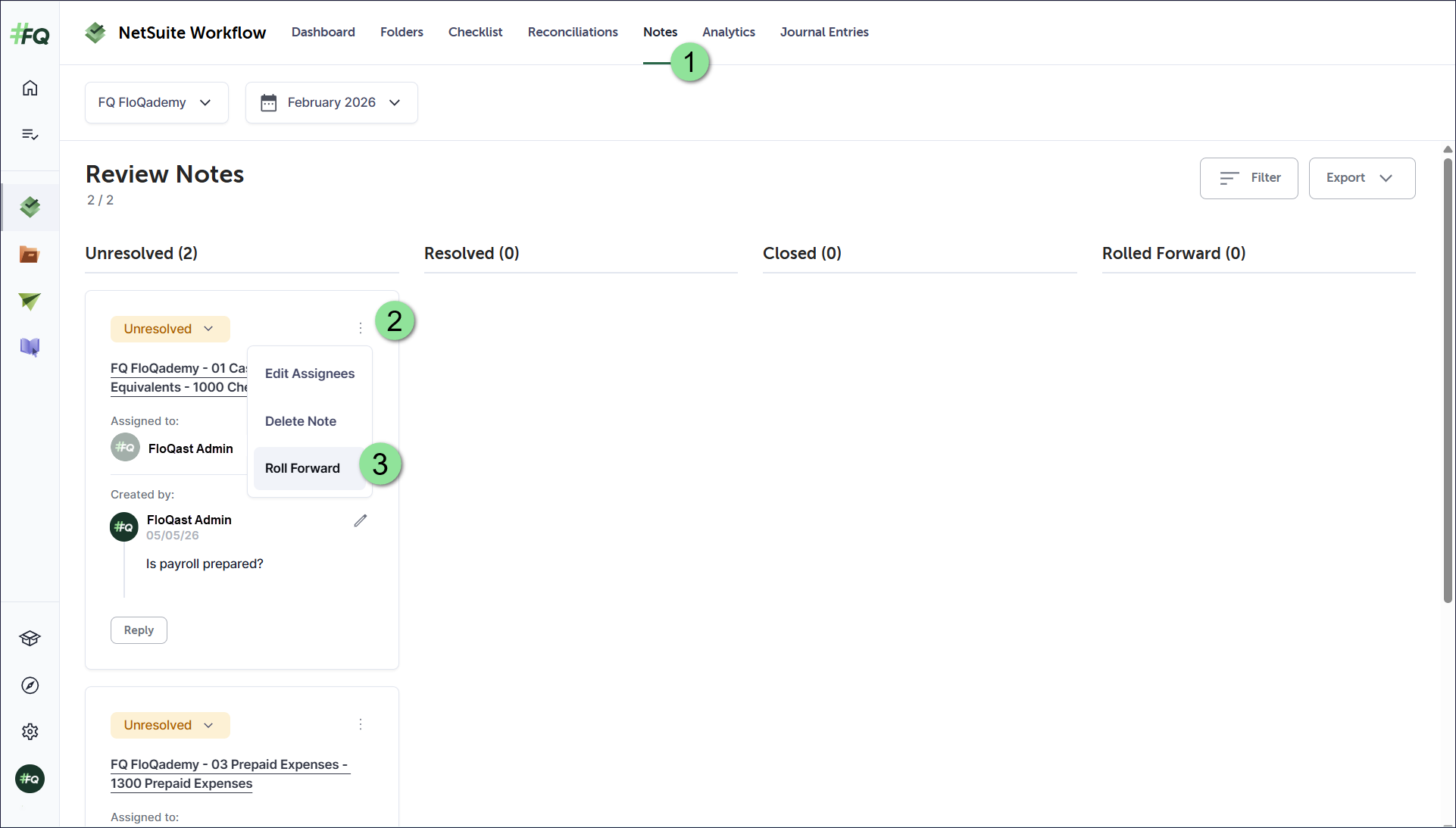Open the February 2026 period dropdown
This screenshot has height=828, width=1456.
pos(332,102)
